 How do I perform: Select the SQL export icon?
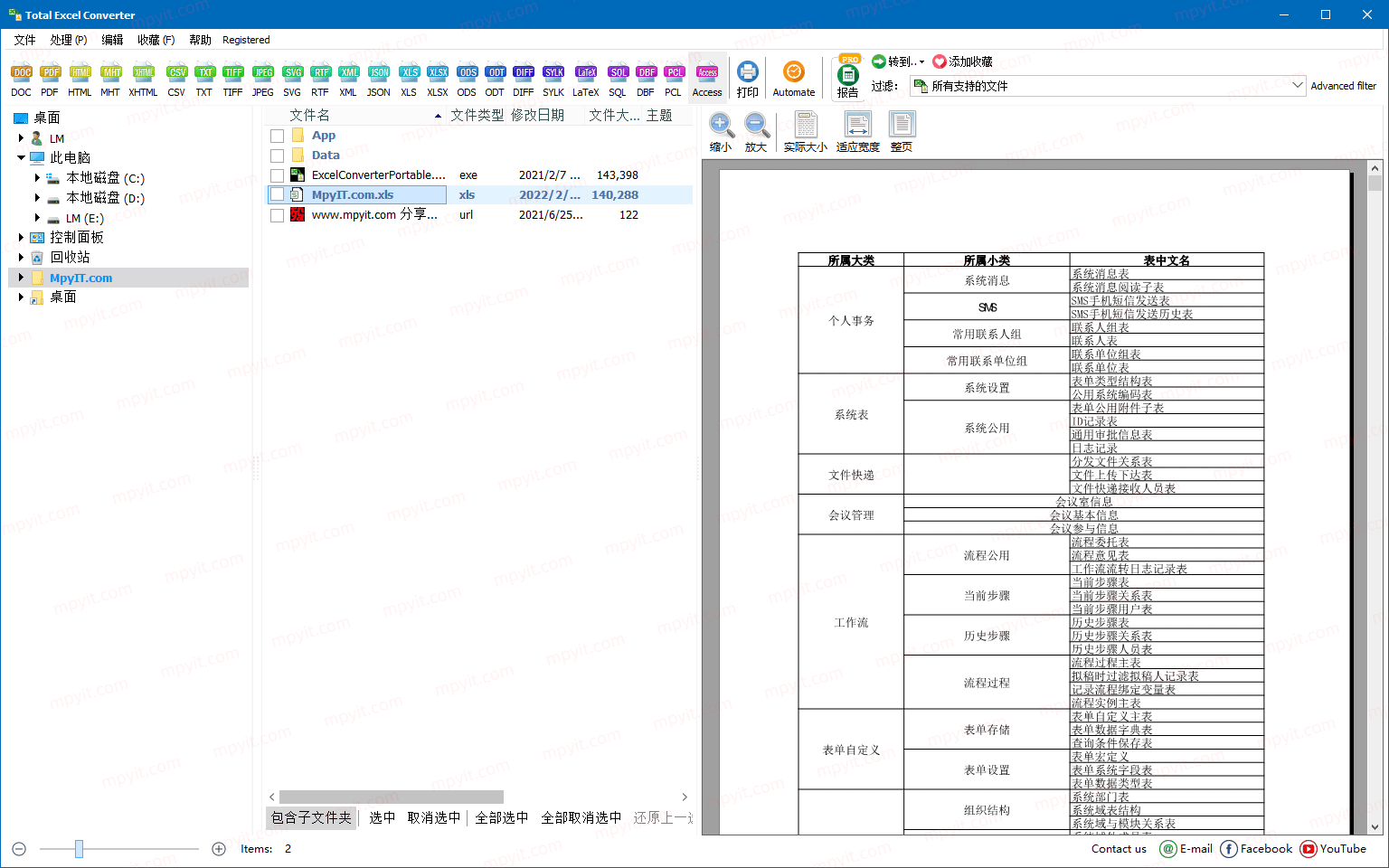618,80
